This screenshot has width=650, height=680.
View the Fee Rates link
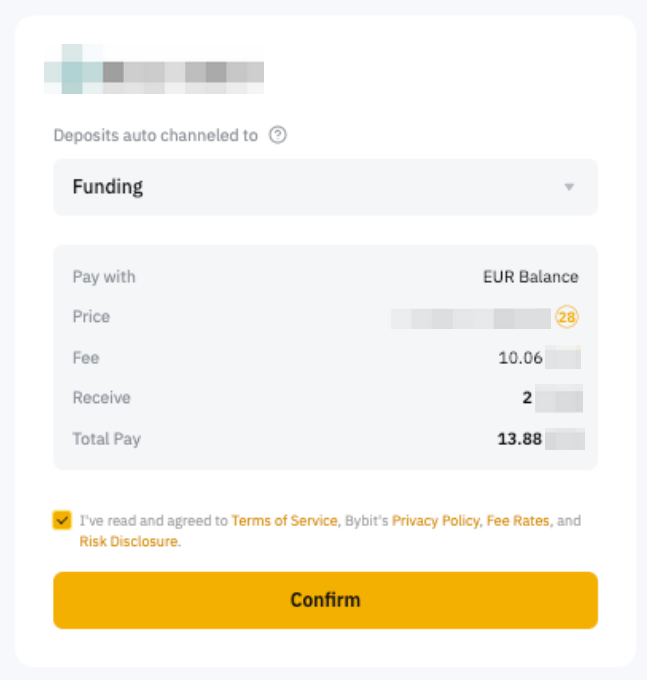(x=518, y=521)
